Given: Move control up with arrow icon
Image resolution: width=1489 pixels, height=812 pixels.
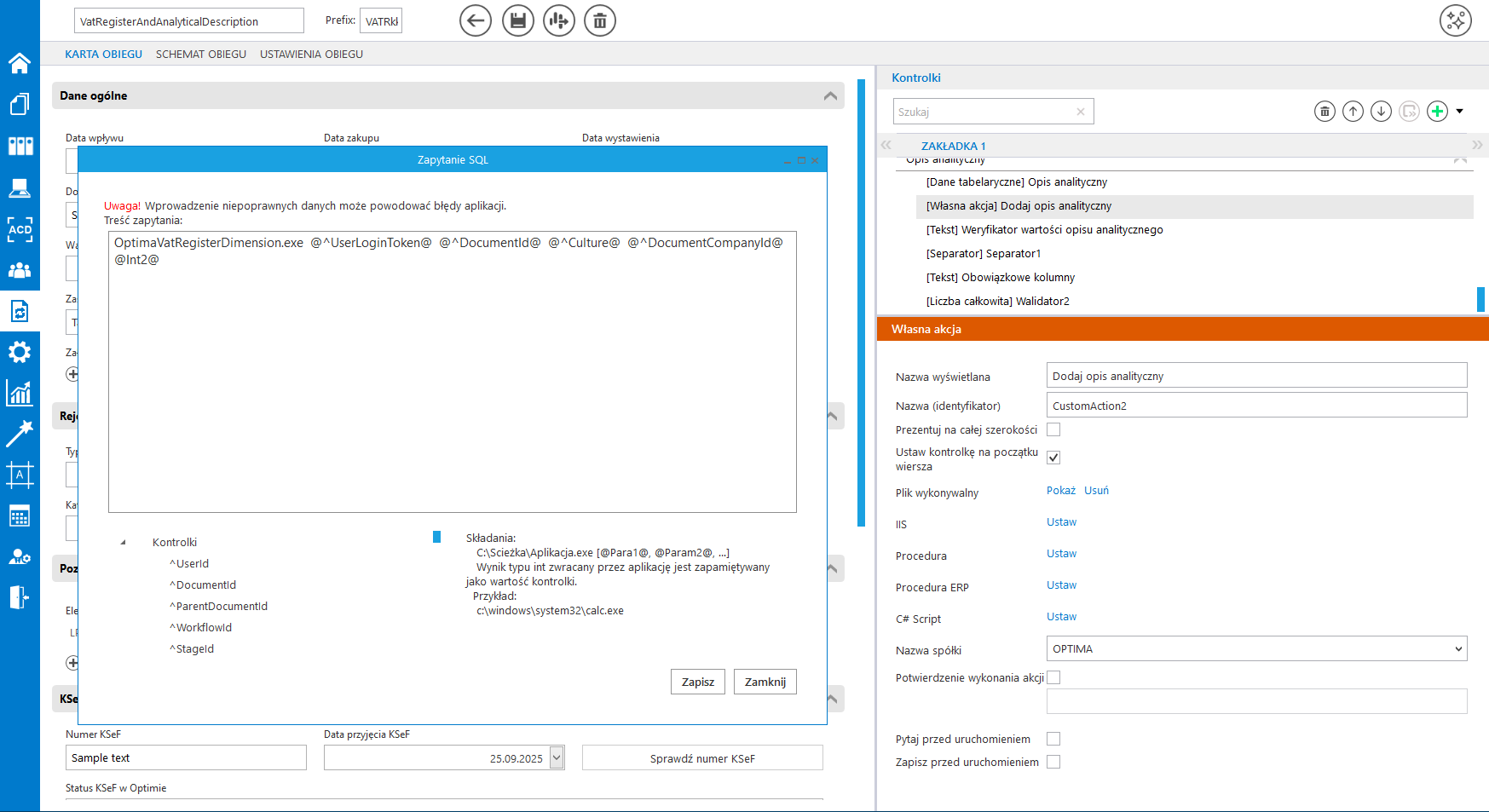Looking at the screenshot, I should click(1353, 112).
